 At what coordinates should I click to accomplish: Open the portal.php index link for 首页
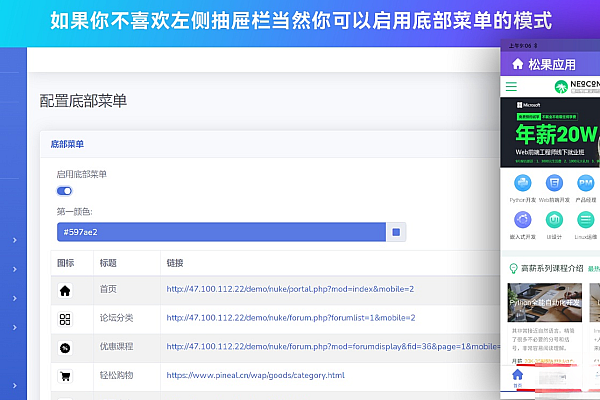click(290, 289)
